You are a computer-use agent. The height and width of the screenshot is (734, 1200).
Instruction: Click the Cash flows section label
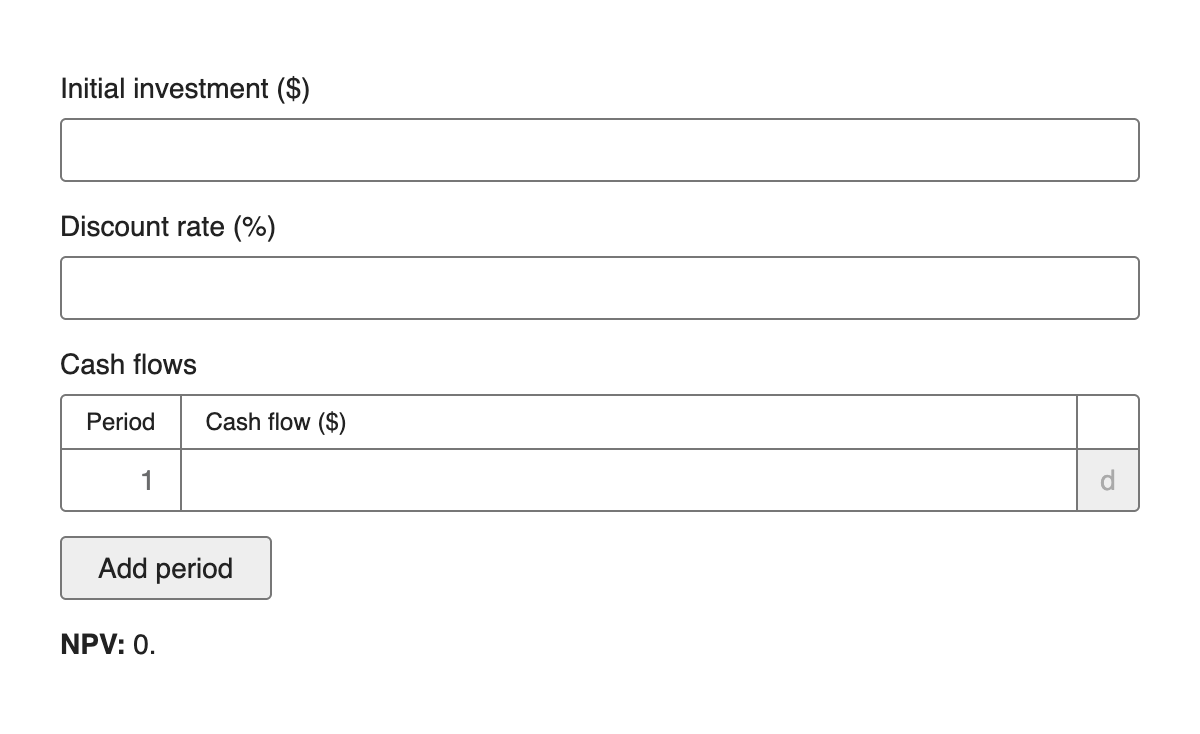129,365
